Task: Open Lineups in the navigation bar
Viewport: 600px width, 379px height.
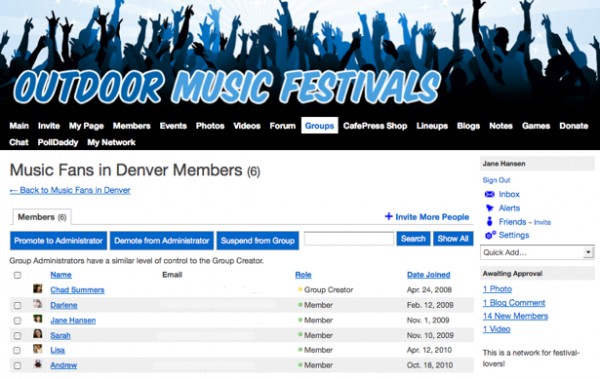Action: (432, 126)
